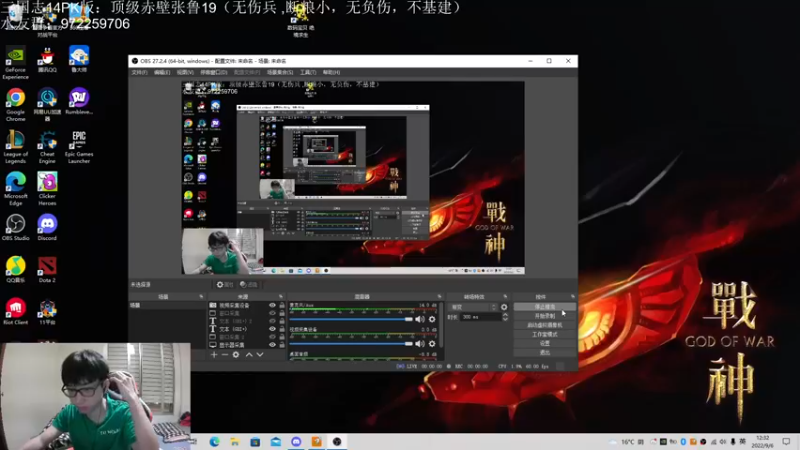Viewport: 800px width, 450px height.
Task: Open the File (F) menu in OBS
Action: [139, 72]
